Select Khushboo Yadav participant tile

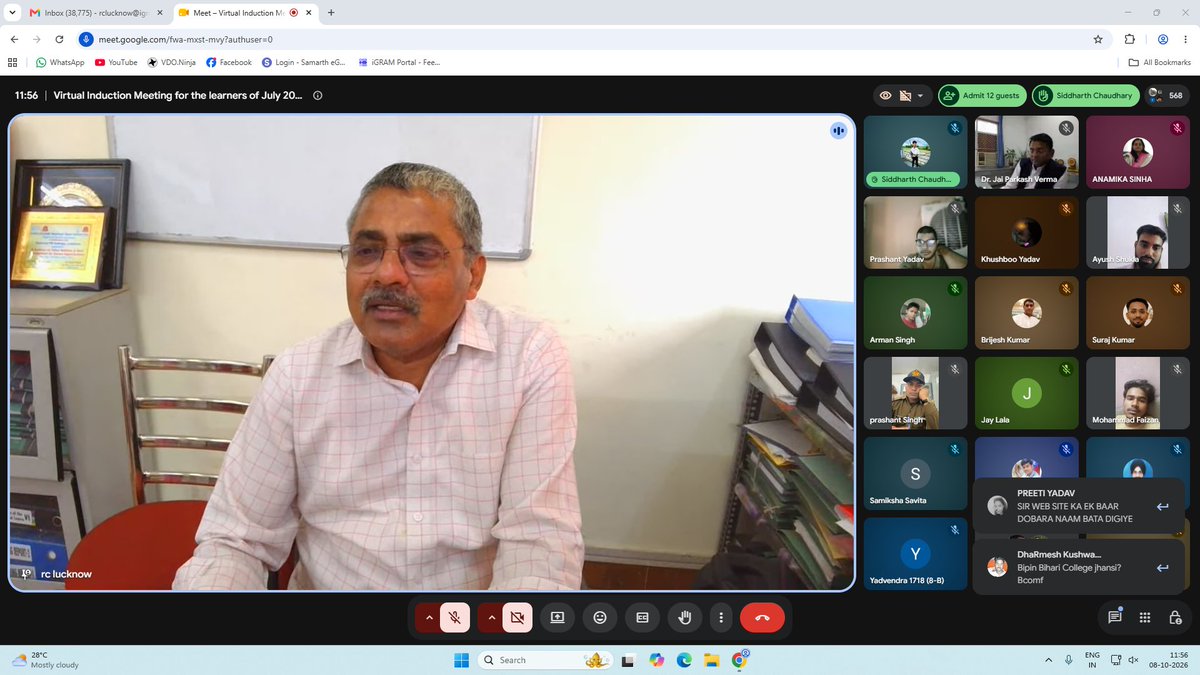[x=1026, y=232]
